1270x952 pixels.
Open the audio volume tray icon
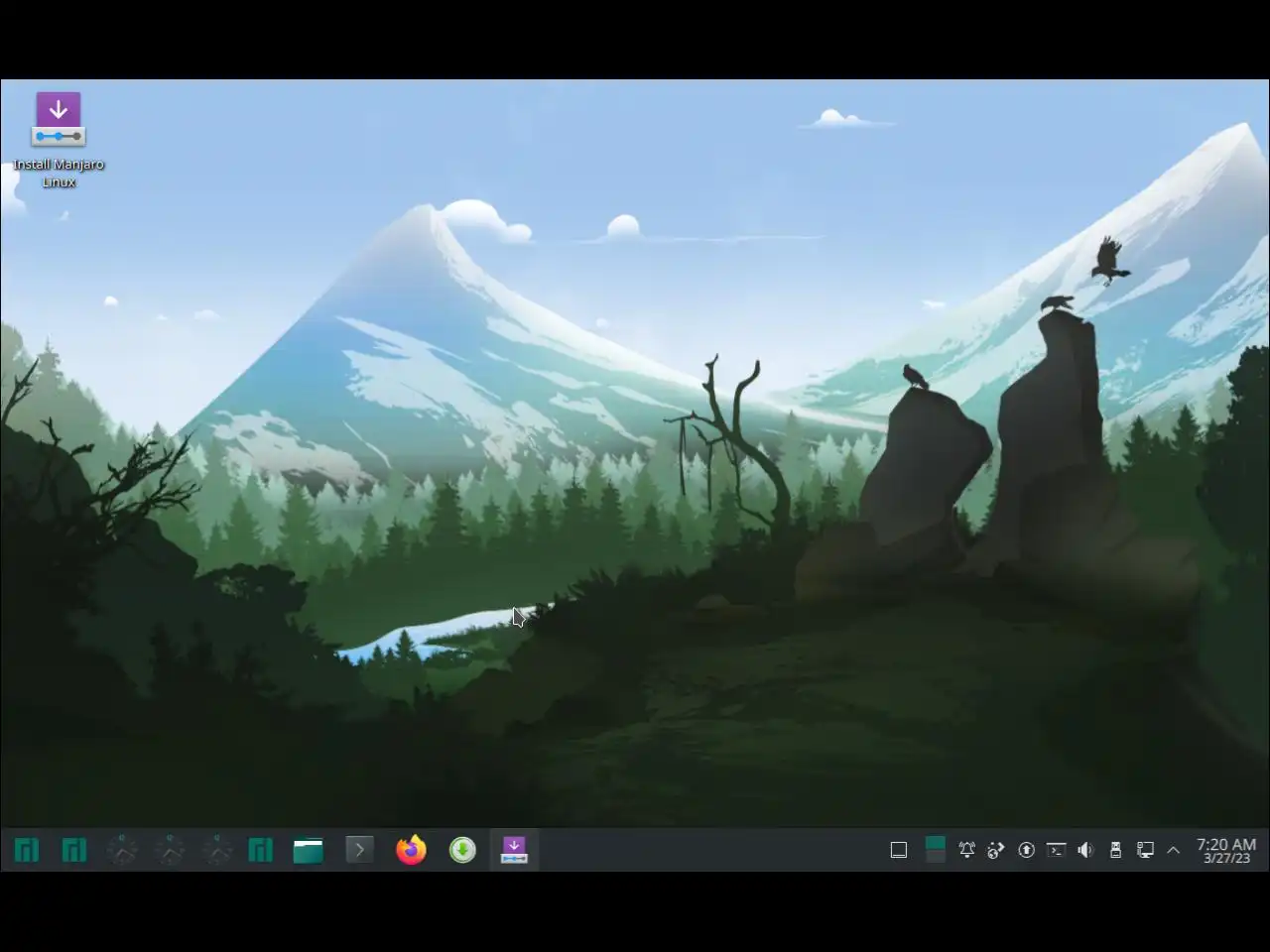pos(1085,850)
